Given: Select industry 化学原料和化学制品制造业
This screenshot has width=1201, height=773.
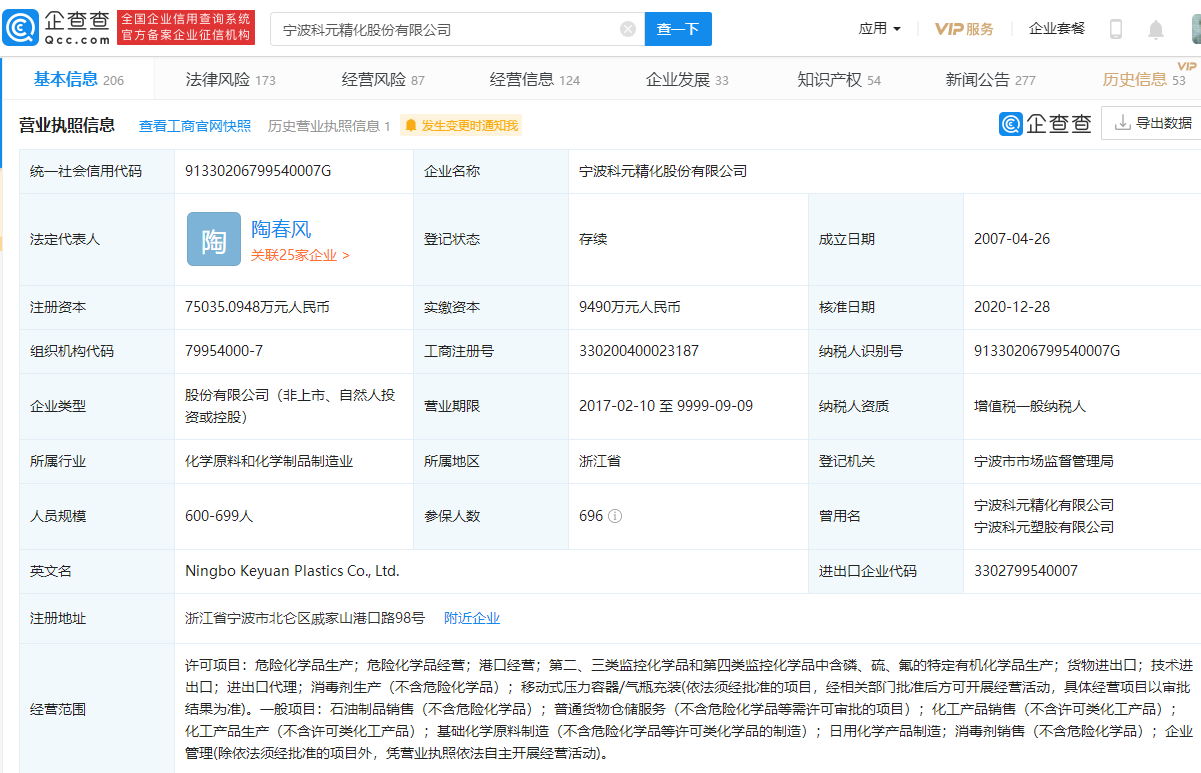Looking at the screenshot, I should click(x=269, y=461).
